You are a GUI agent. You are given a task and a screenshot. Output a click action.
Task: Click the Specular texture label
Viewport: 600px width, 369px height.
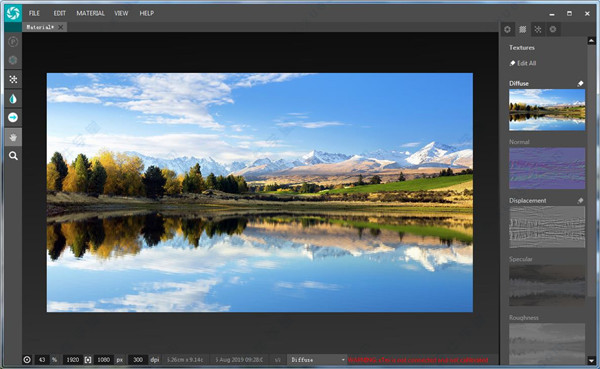coord(520,259)
